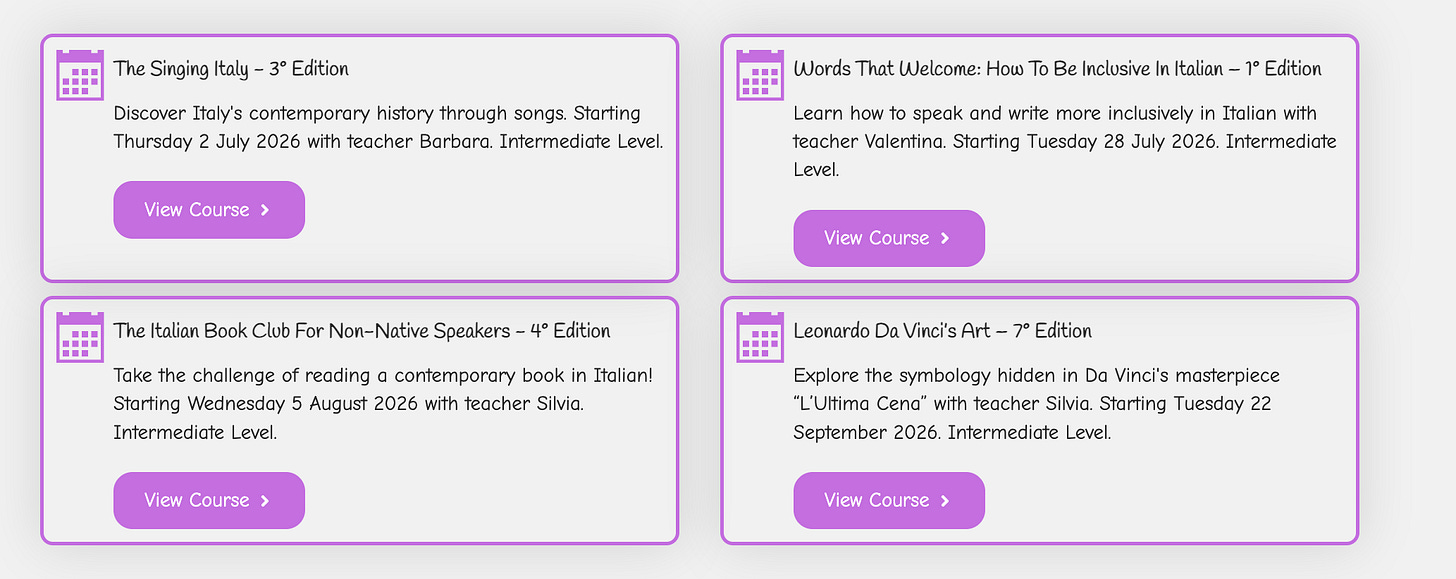Click the calendar icon next to Leonardo Da Vinci's Art
Image resolution: width=1456 pixels, height=579 pixels.
pos(760,337)
